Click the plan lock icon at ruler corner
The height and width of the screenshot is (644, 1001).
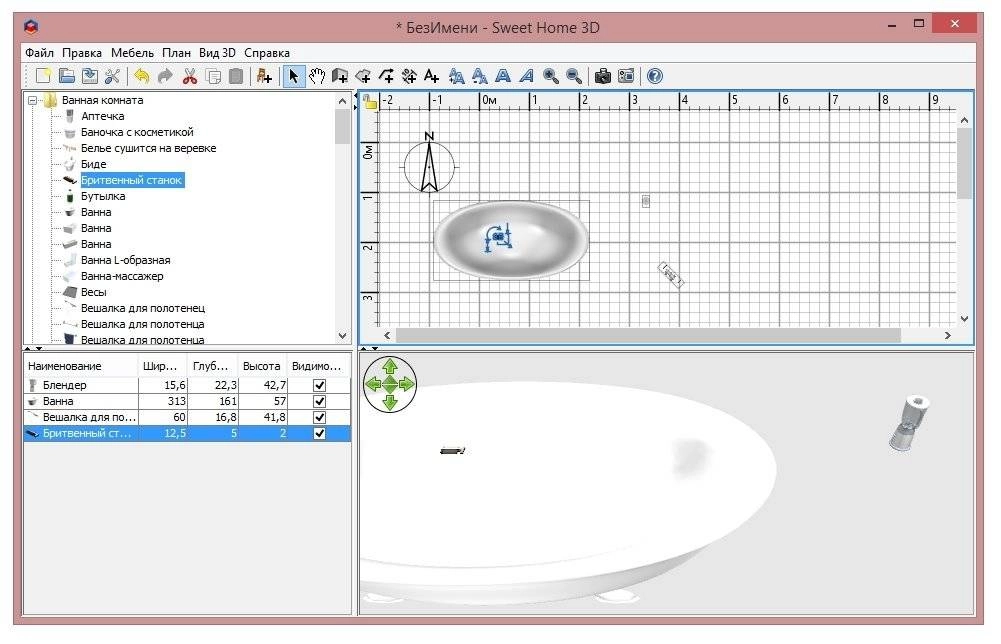[370, 101]
